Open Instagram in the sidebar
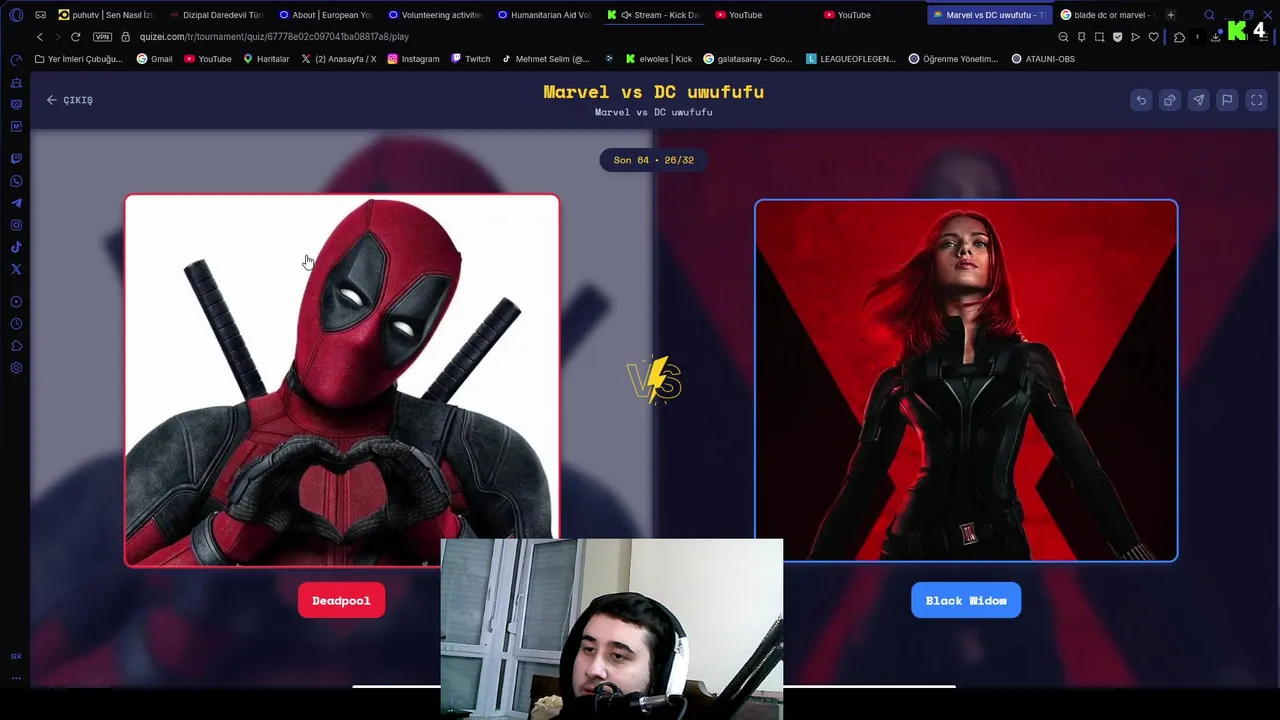 pyautogui.click(x=16, y=225)
